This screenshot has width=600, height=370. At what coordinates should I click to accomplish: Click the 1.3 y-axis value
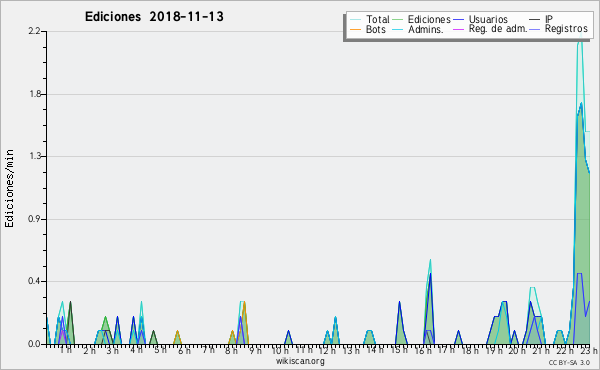(x=35, y=156)
